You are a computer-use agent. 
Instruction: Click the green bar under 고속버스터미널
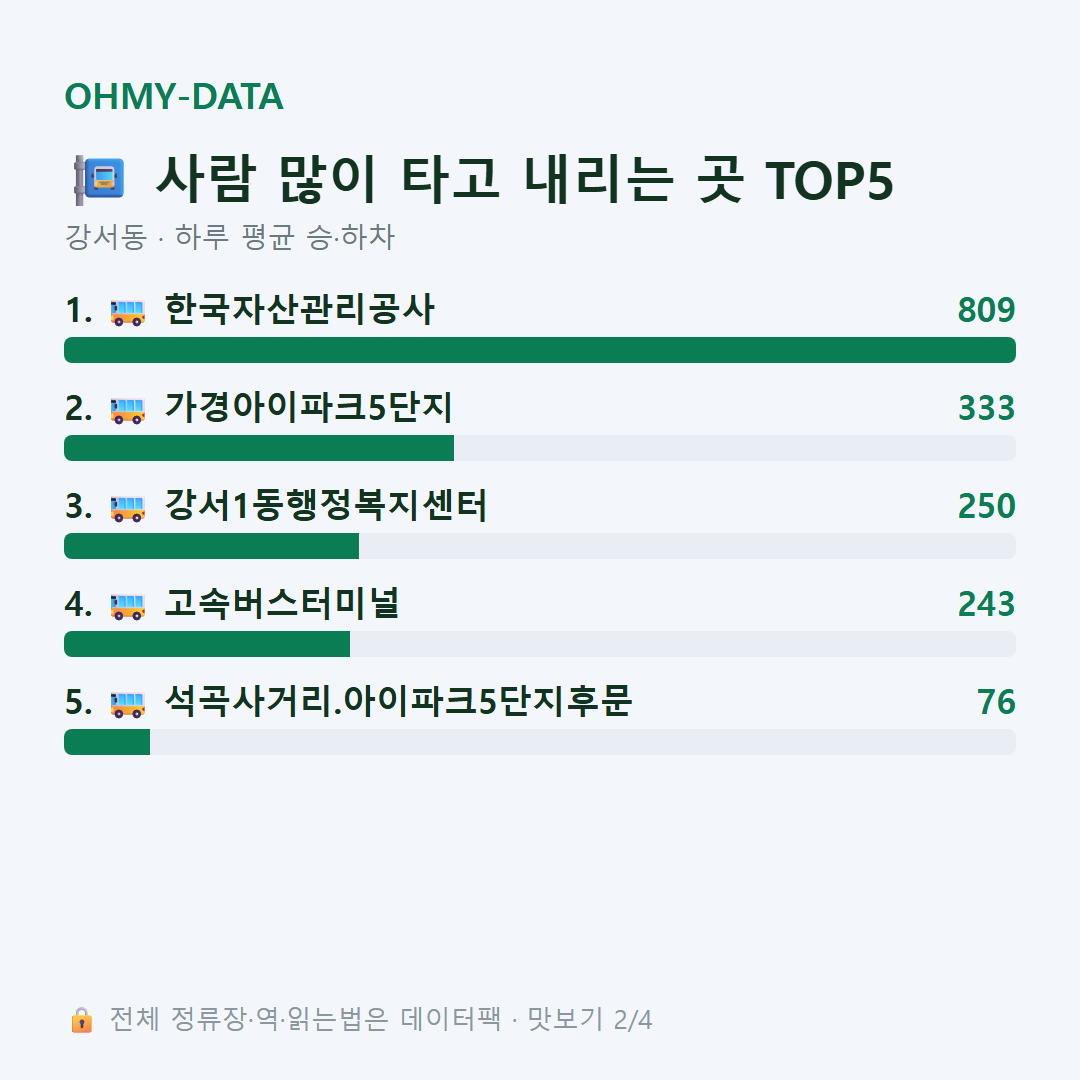[207, 644]
